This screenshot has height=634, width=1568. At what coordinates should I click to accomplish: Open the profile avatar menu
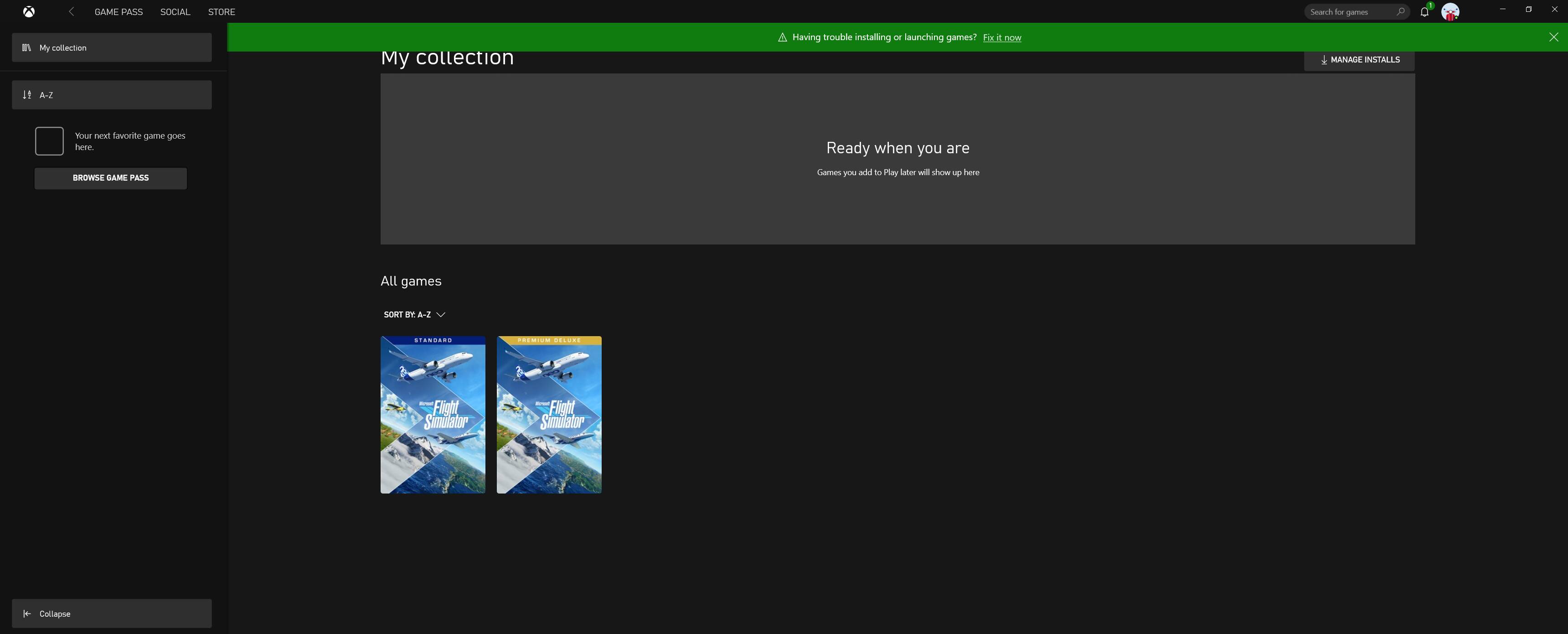point(1450,11)
